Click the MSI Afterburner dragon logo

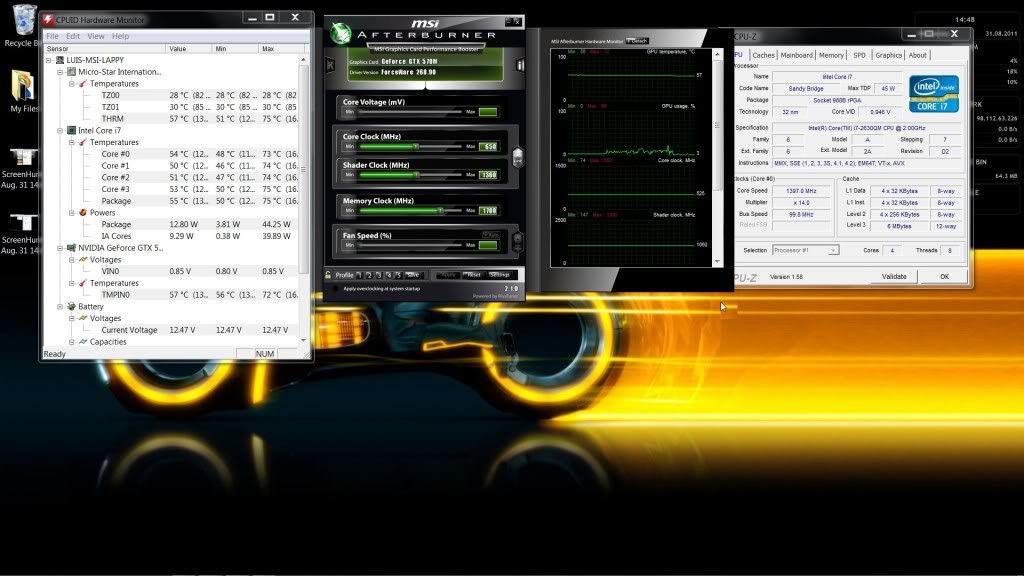point(340,33)
